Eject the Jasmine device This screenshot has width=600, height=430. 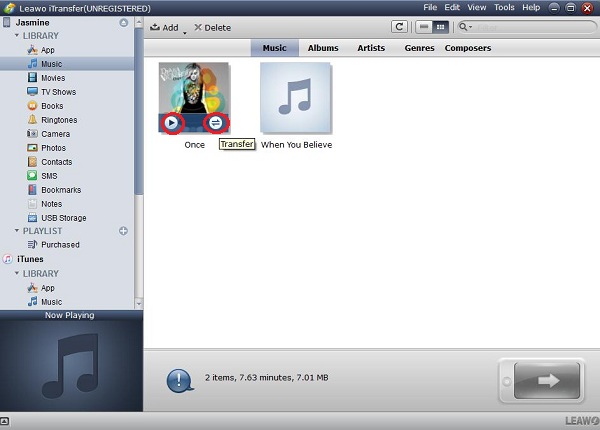click(x=124, y=23)
